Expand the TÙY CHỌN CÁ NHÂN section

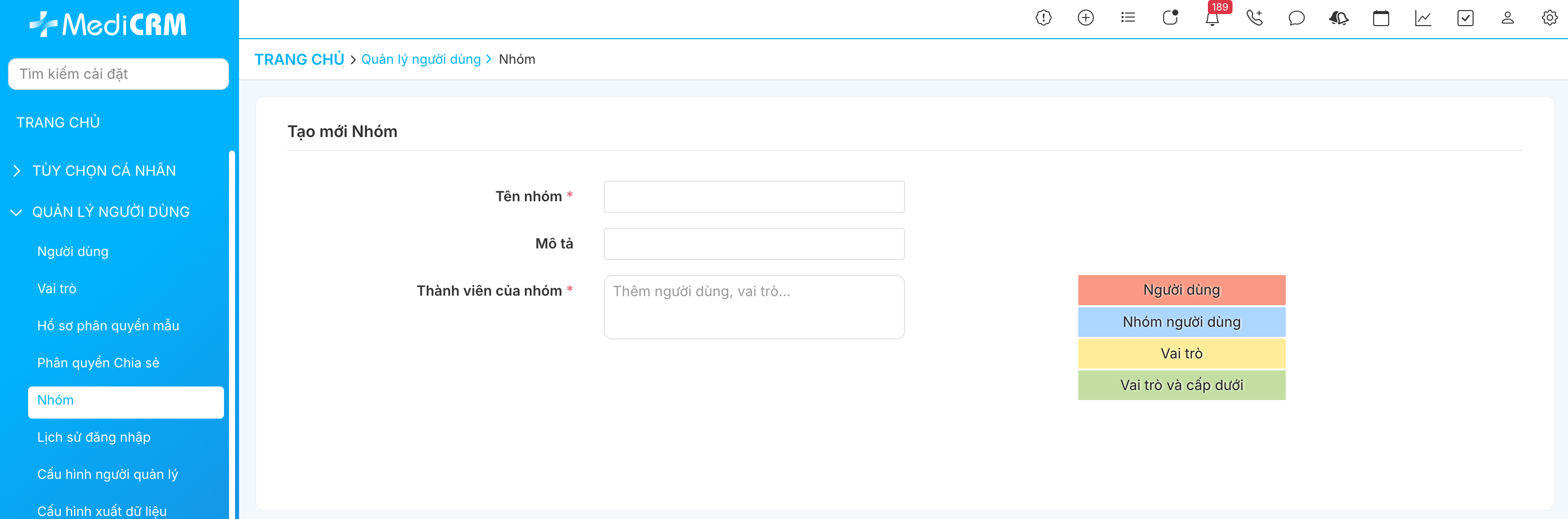tap(103, 171)
